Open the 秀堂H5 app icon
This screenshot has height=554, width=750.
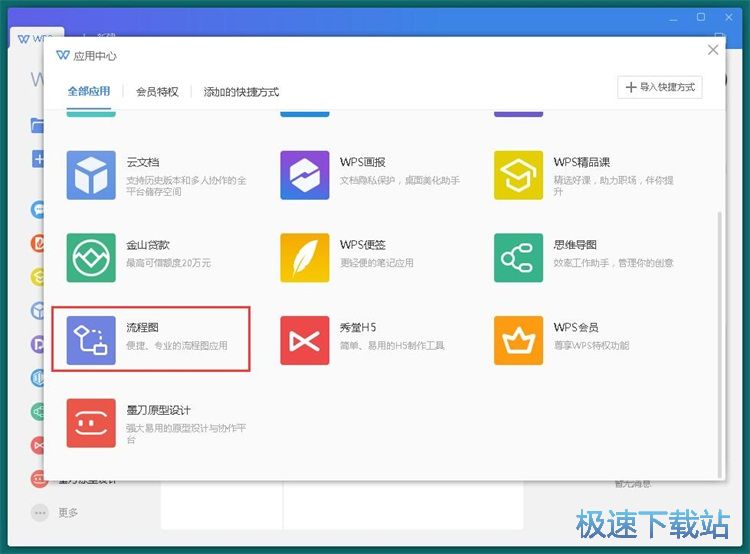[x=305, y=340]
